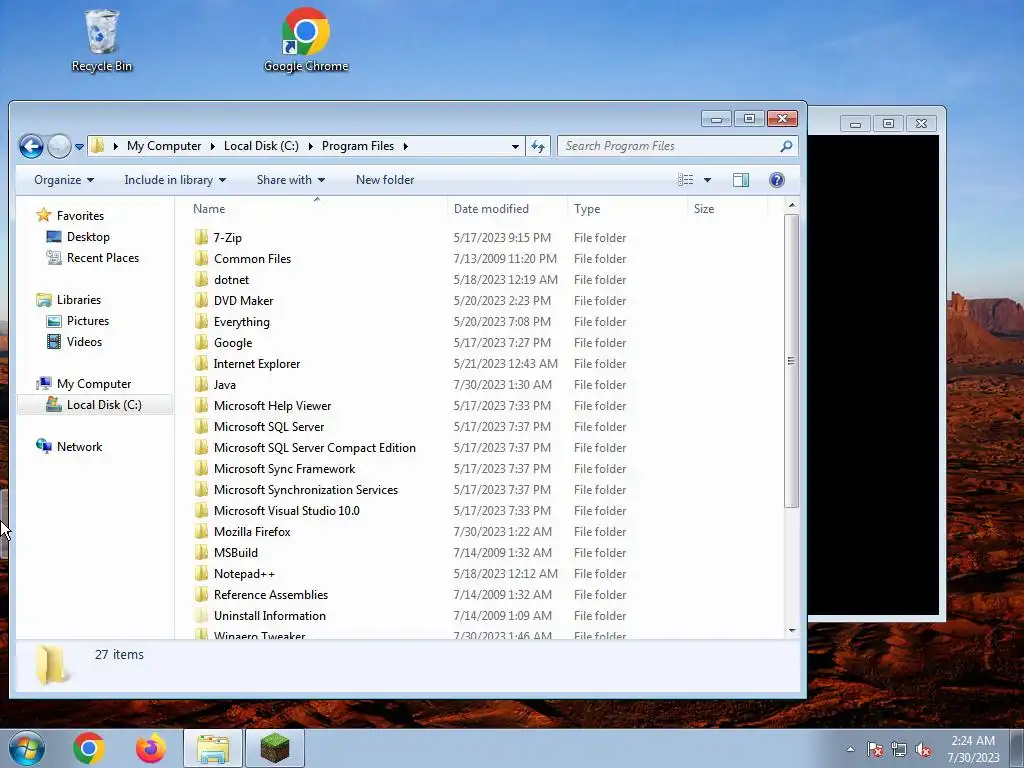Screen dimensions: 1024x768
Task: Expand arrow after Program Files breadcrumb
Action: 406,146
